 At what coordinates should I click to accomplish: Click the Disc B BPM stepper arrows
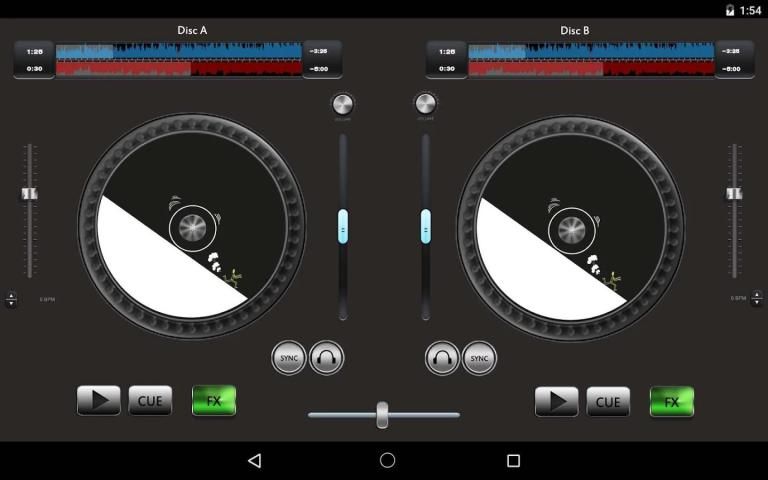757,299
